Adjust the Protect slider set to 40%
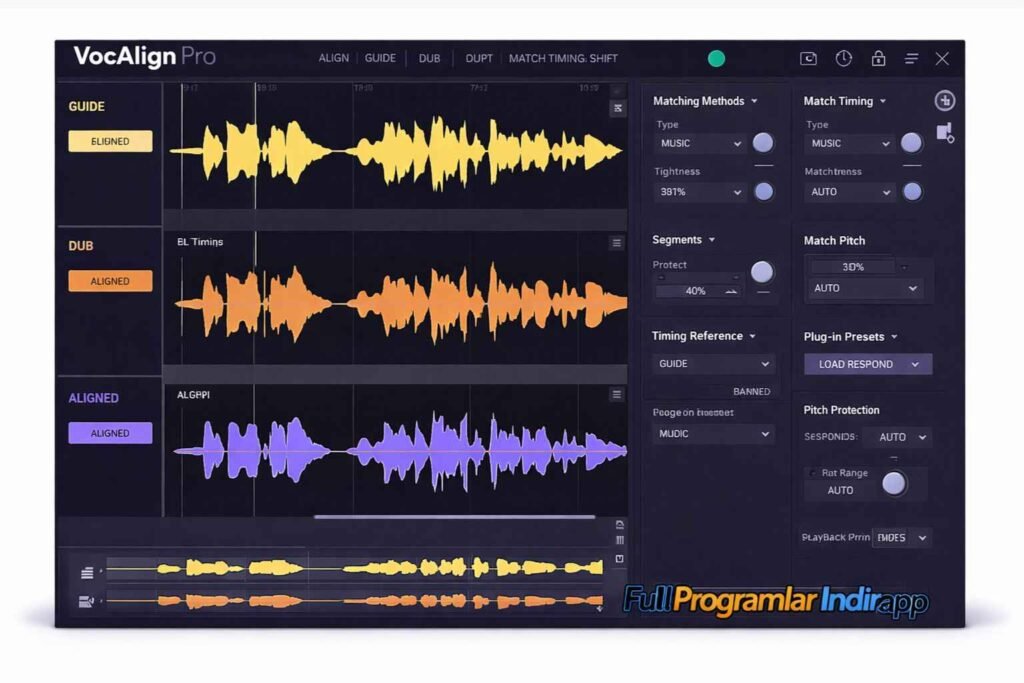1024x683 pixels. tap(698, 291)
